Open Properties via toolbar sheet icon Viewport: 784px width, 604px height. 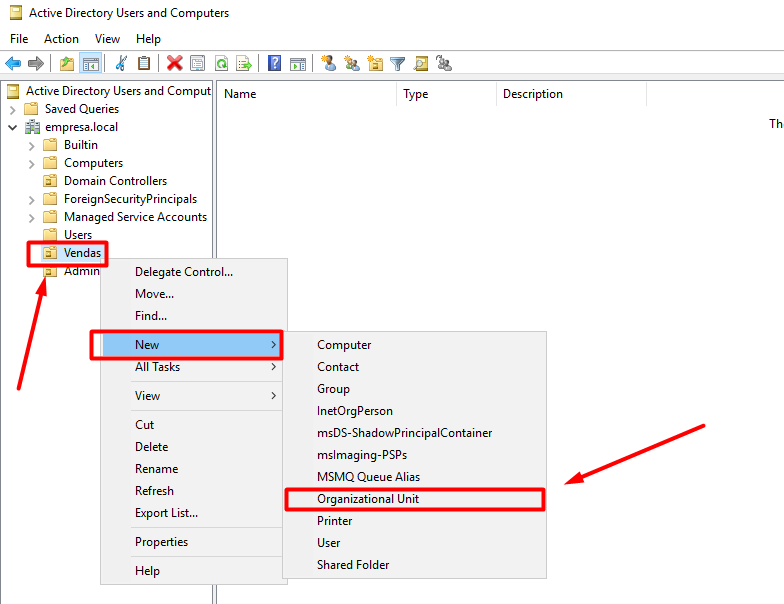click(198, 64)
